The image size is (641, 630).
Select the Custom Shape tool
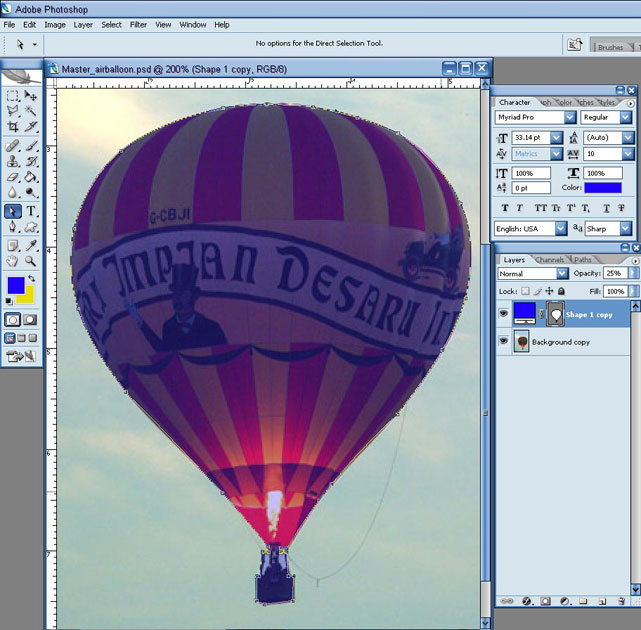(x=30, y=227)
